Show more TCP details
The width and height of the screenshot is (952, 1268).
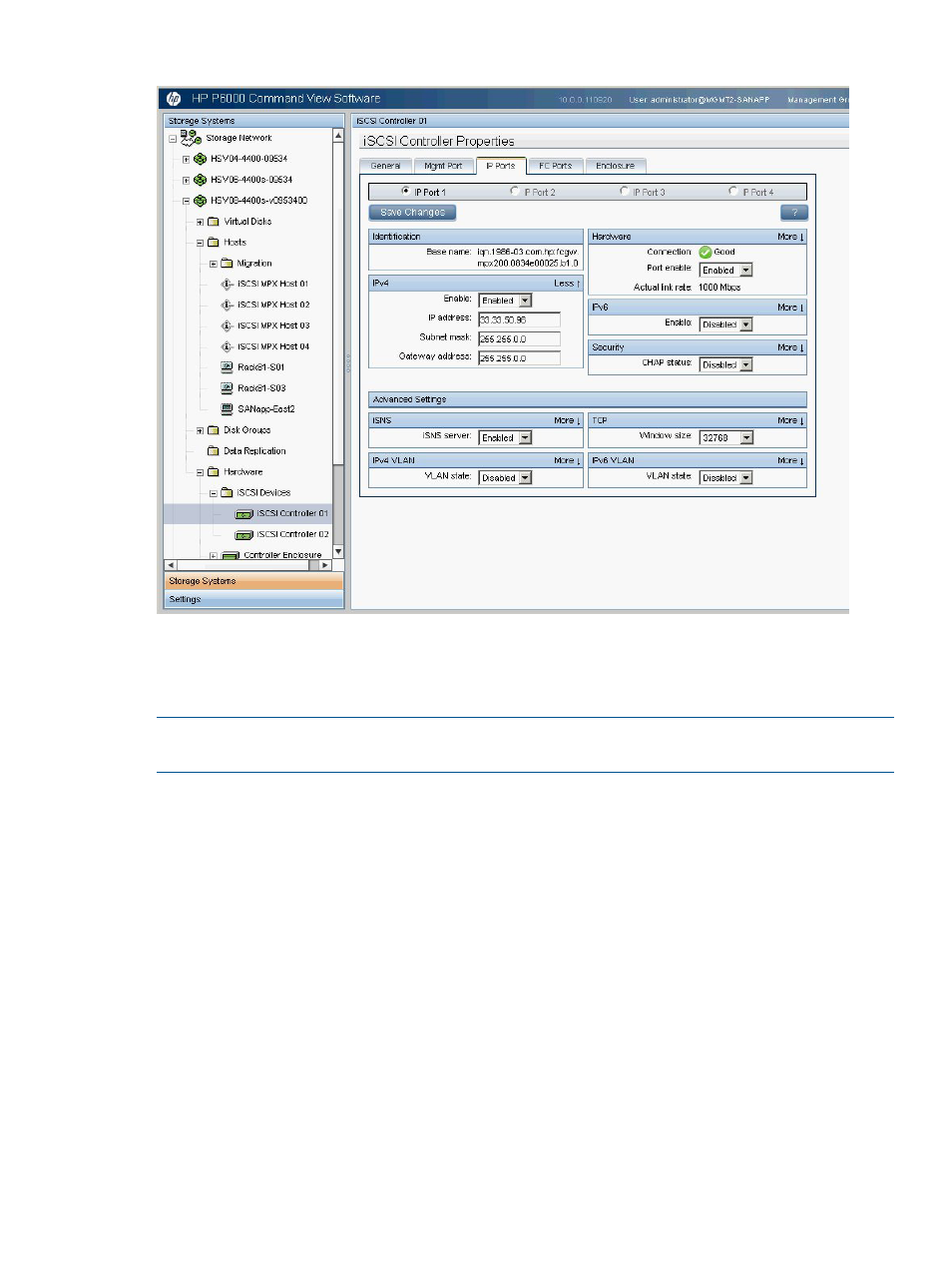coord(790,420)
